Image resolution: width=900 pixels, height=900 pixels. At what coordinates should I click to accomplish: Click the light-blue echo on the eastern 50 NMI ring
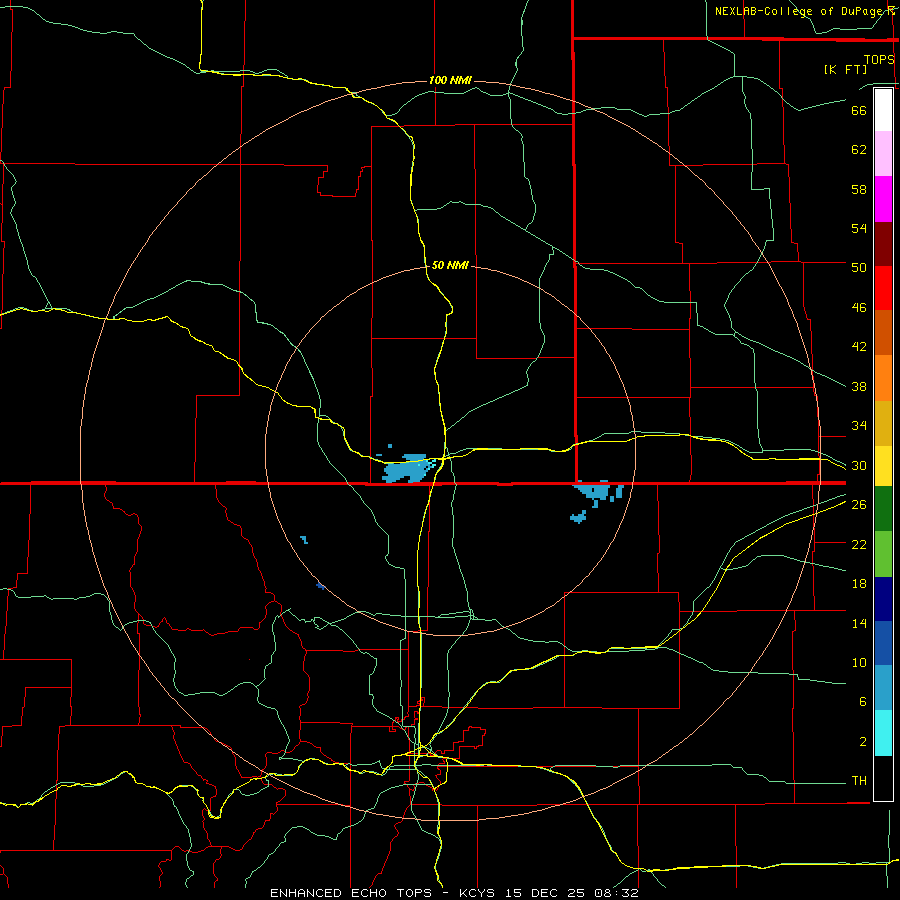599,491
